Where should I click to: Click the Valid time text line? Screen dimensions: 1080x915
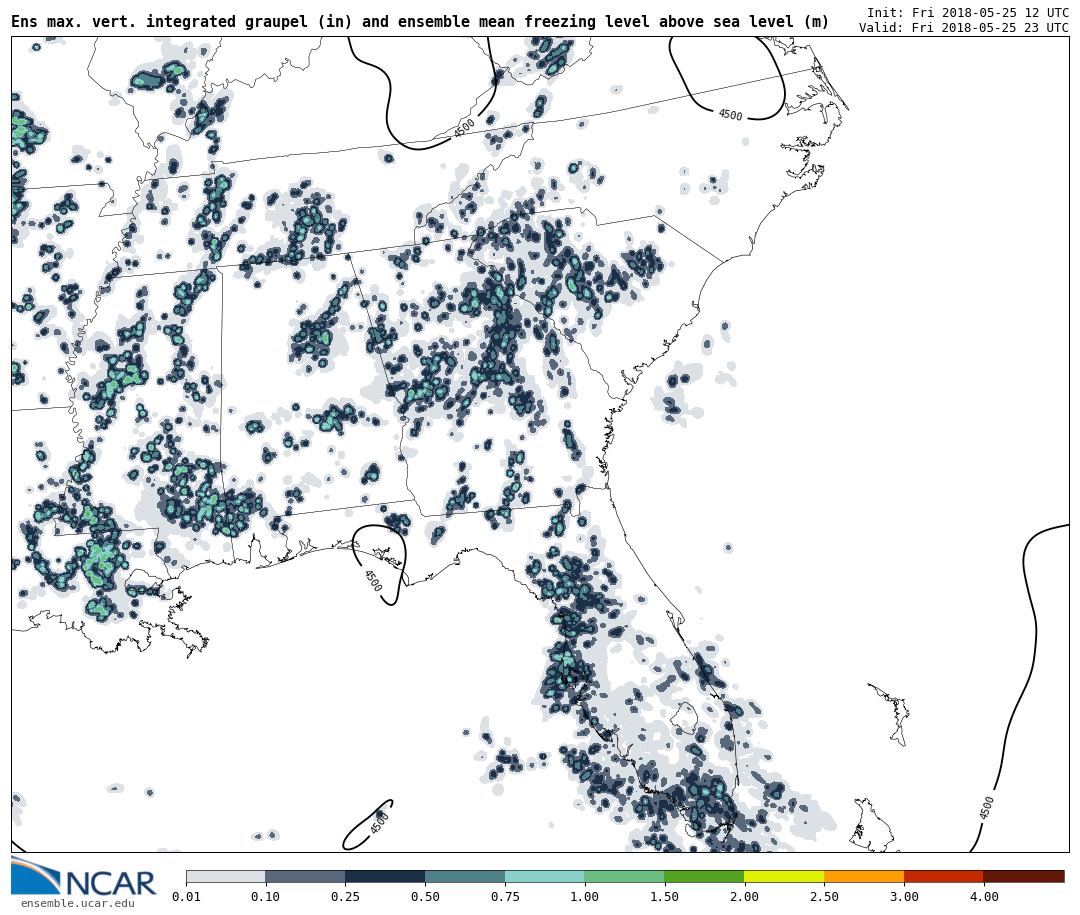[963, 28]
